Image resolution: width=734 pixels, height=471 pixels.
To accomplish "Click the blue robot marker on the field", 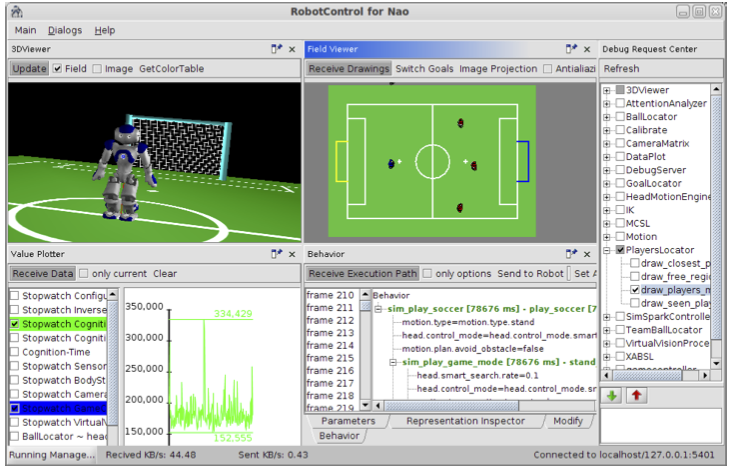I will pos(391,163).
